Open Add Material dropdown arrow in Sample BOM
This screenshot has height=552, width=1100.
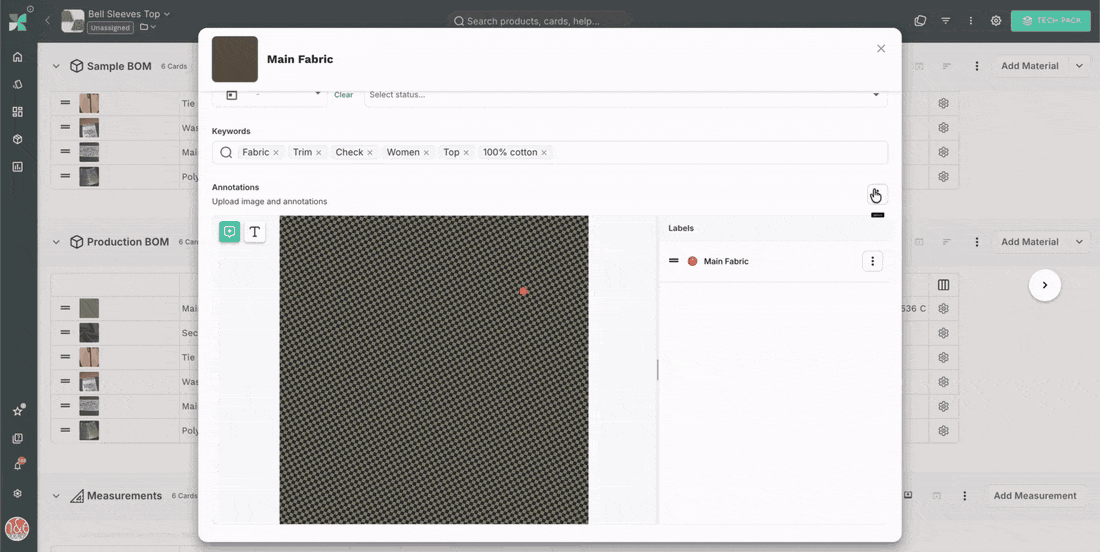click(x=1079, y=66)
